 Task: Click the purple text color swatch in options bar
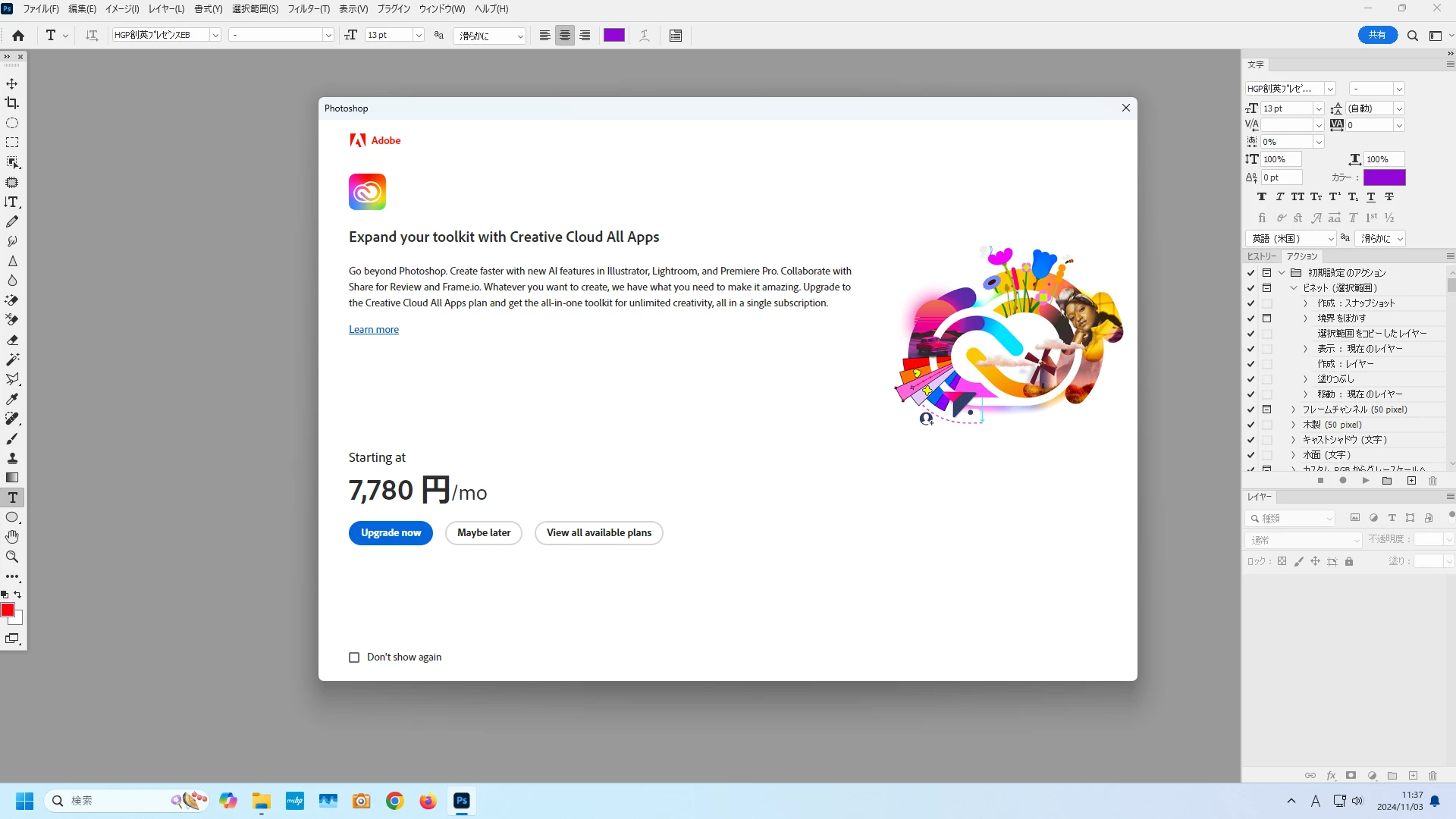(x=613, y=36)
